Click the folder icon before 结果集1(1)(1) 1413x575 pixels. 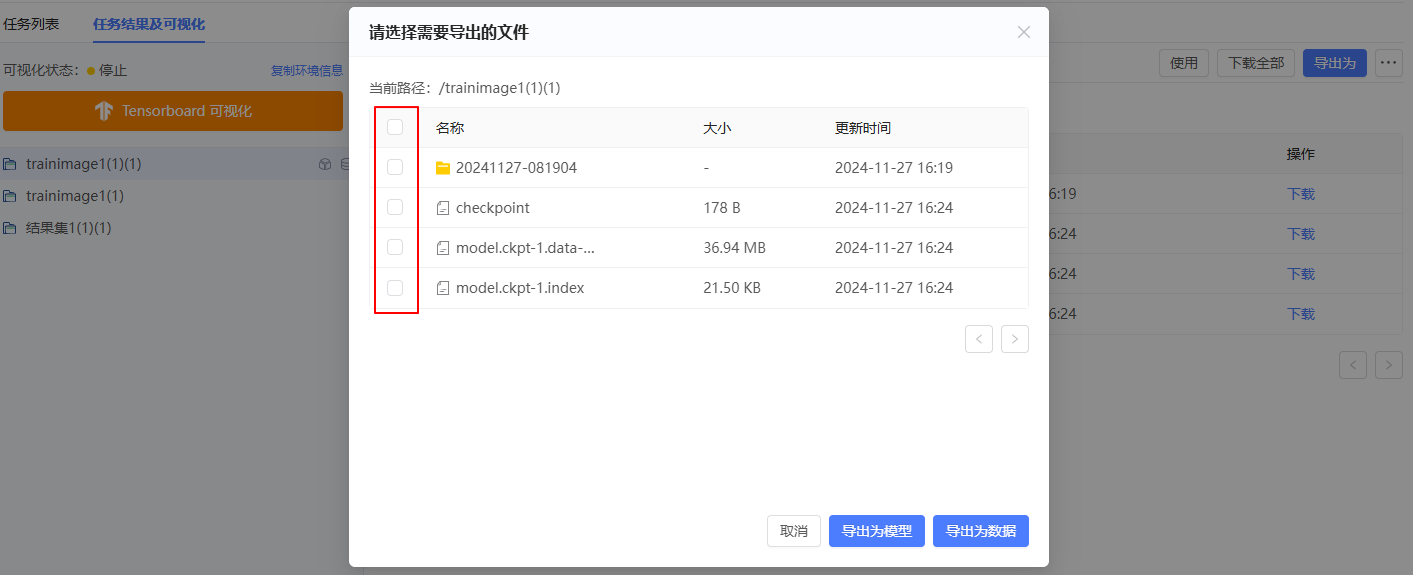click(x=10, y=228)
